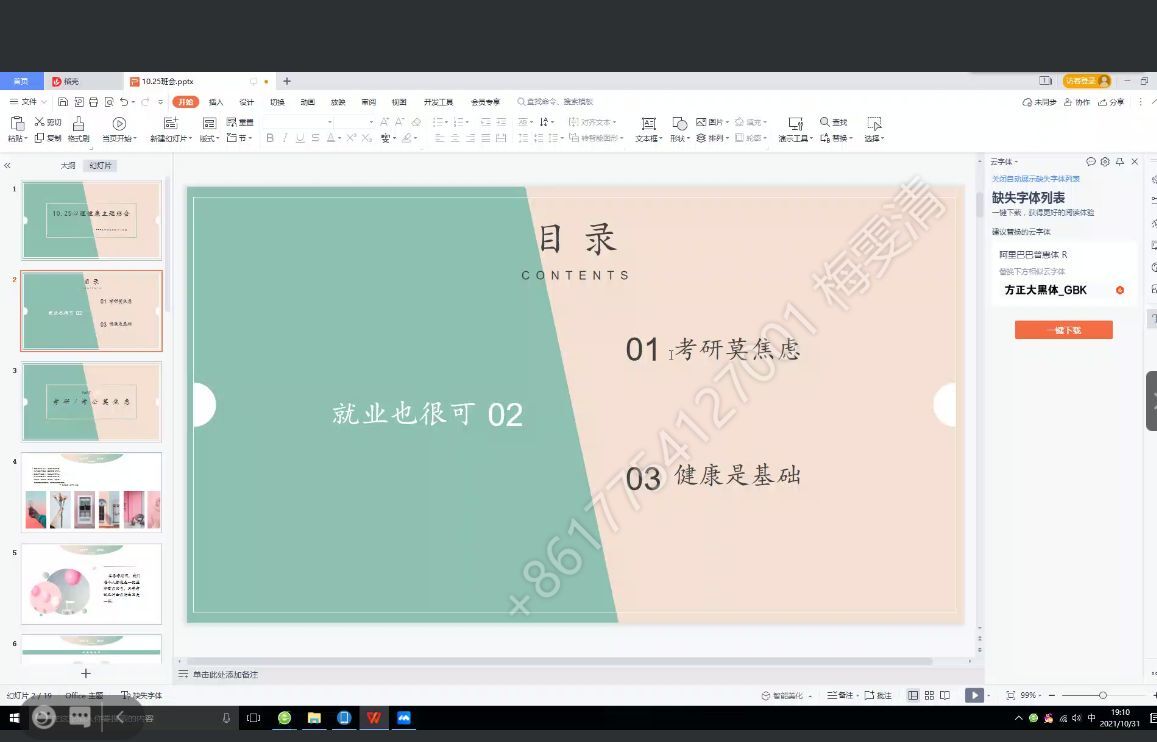Start slideshow from current slide button
The width and height of the screenshot is (1157, 742).
[973, 695]
